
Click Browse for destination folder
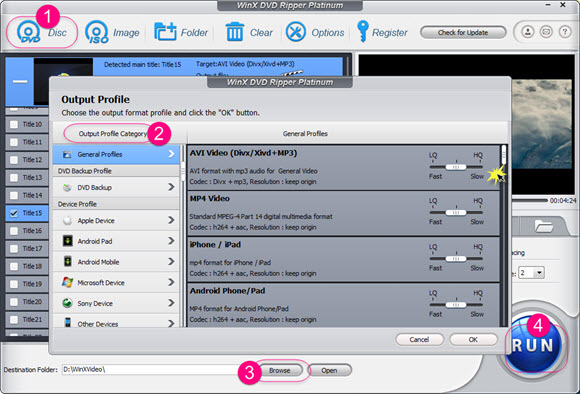[280, 370]
